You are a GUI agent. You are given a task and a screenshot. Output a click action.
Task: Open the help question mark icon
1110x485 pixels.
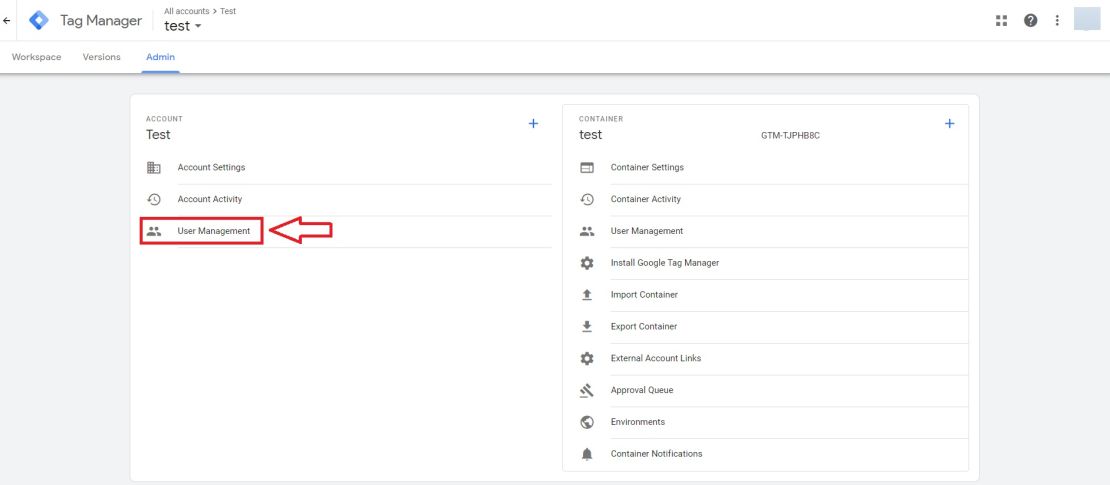click(x=1031, y=21)
